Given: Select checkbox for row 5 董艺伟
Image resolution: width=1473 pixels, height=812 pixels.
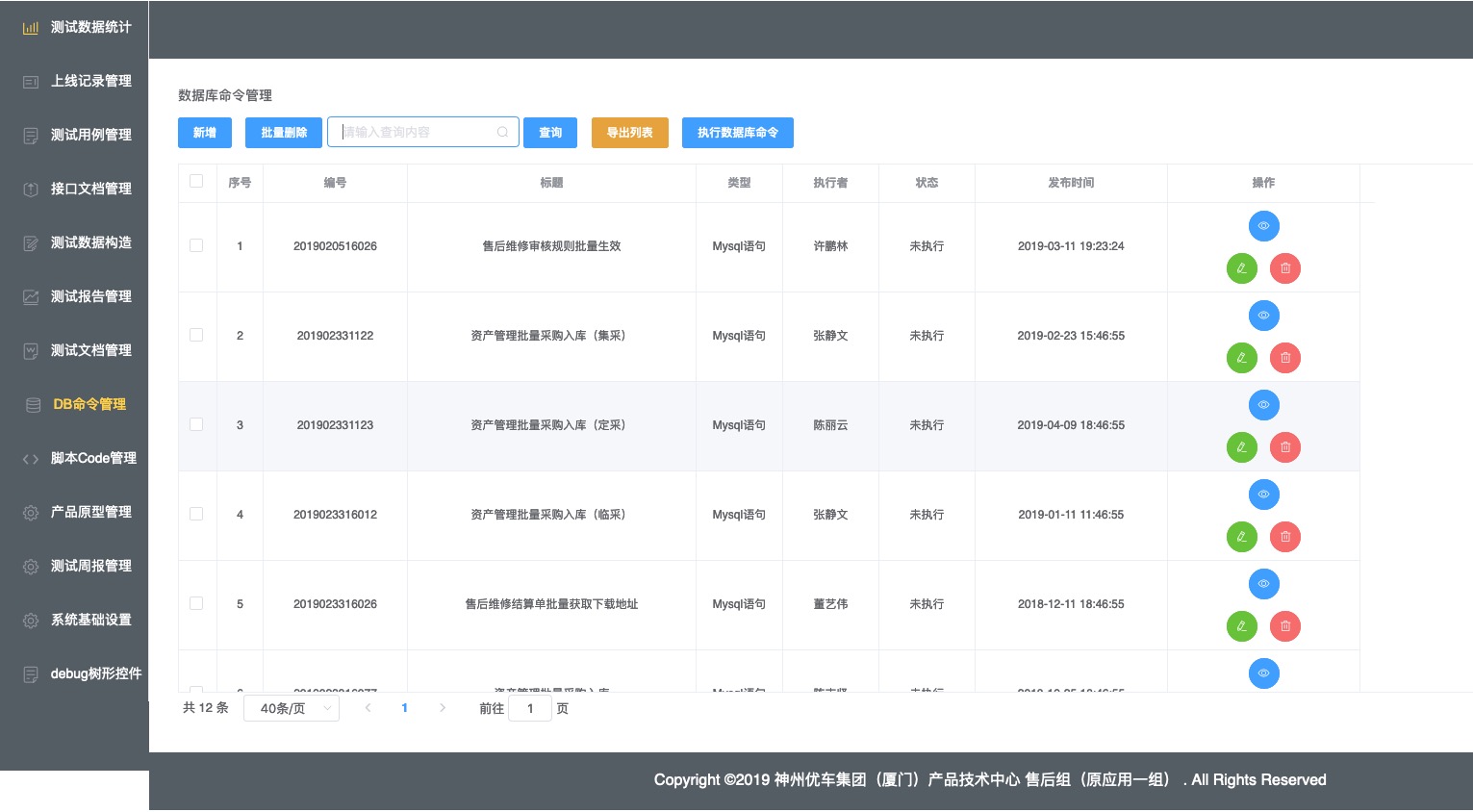Looking at the screenshot, I should tap(196, 603).
